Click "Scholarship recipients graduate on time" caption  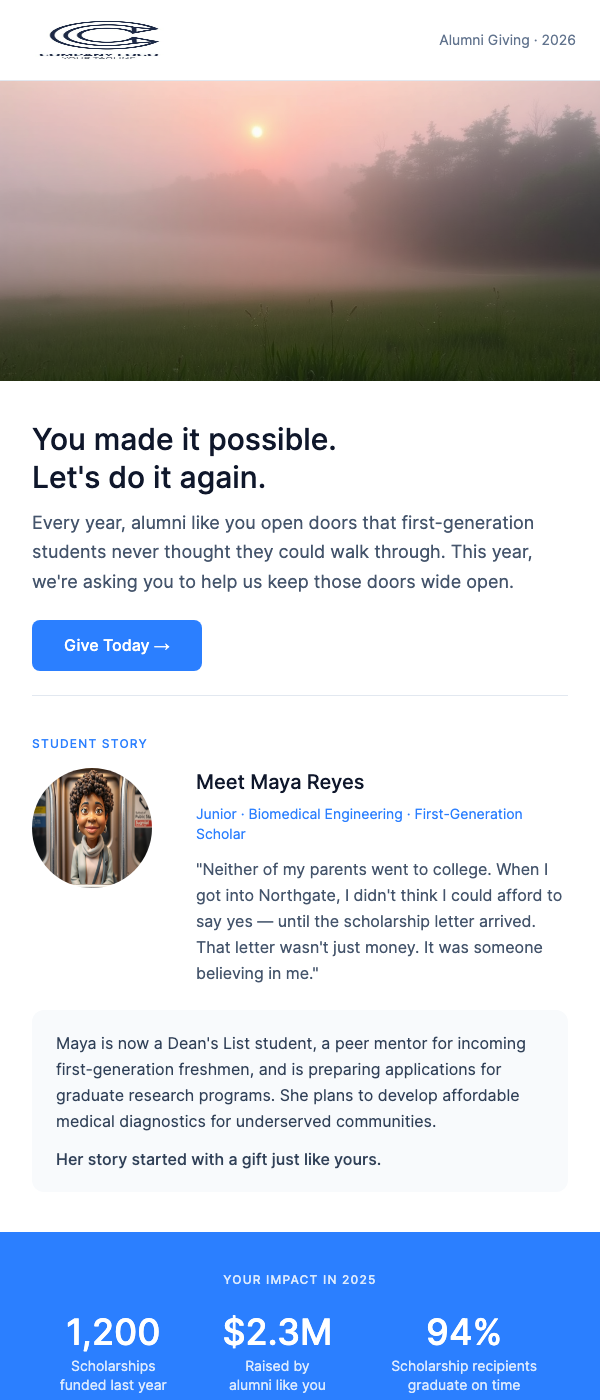464,1375
